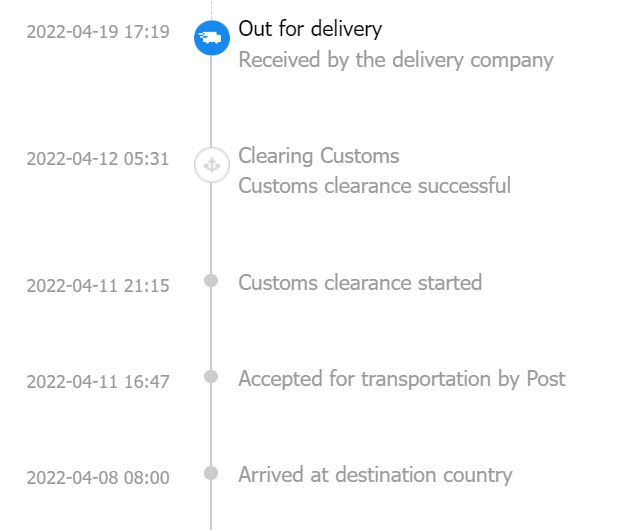Viewport: 620px width, 530px height.
Task: Click the 2022-04-12 05:31 timestamp
Action: click(x=98, y=159)
